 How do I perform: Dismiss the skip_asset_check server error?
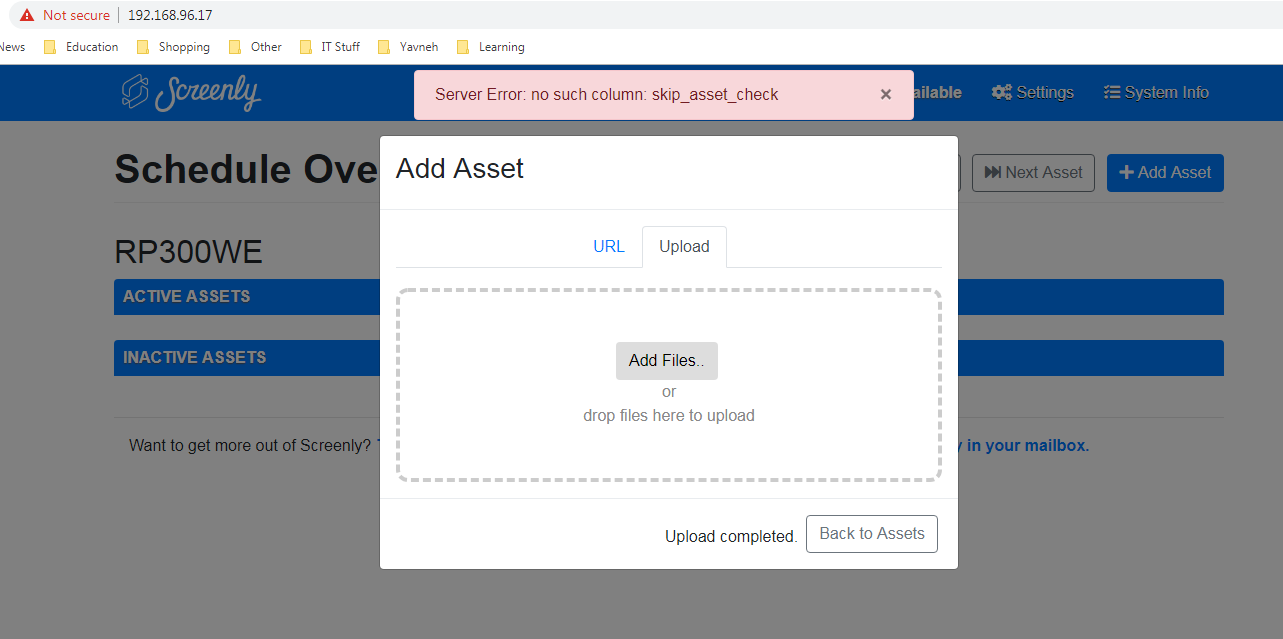886,94
